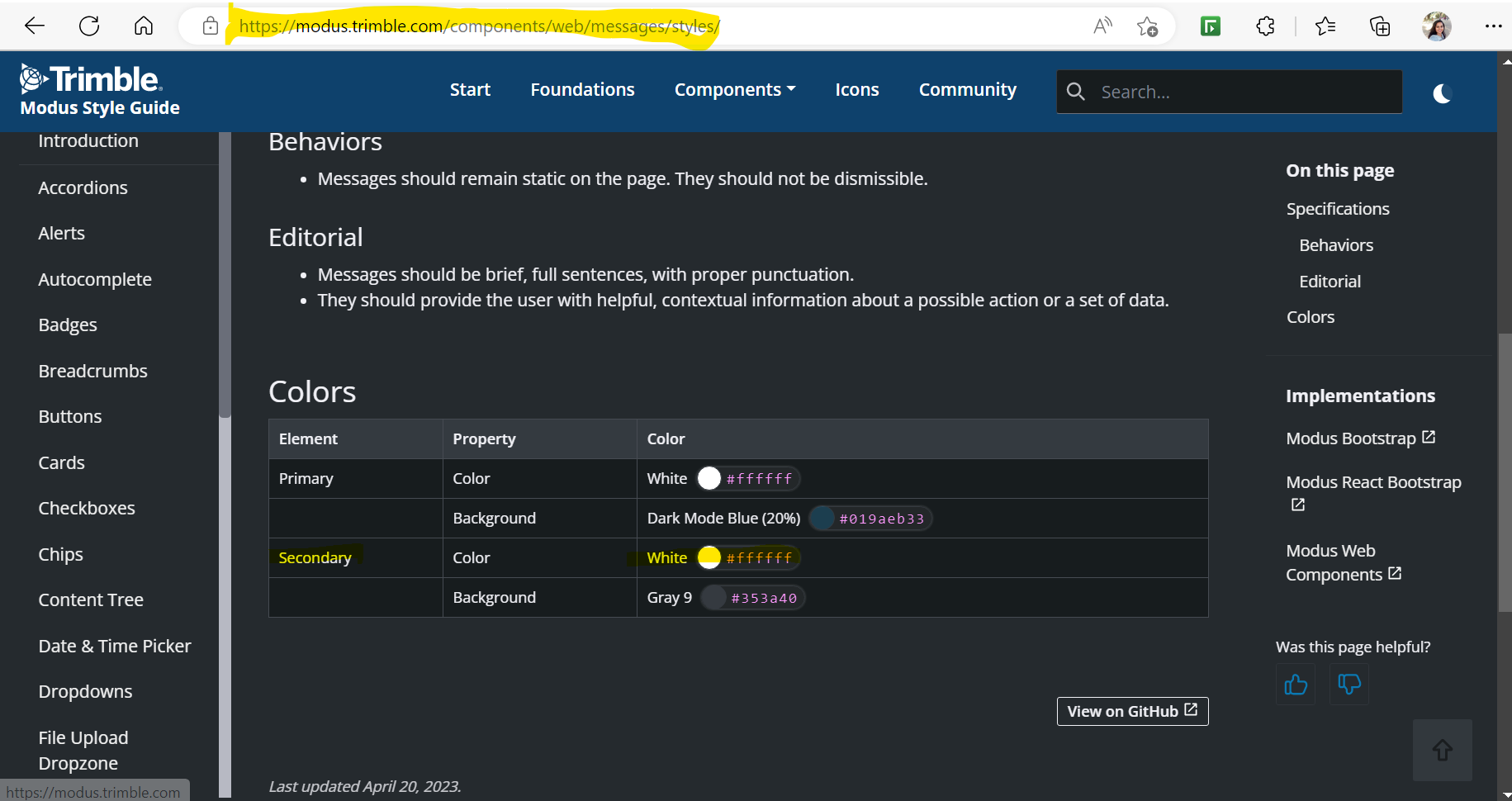Open browser Collections
Screen dimensions: 1512x801
1379,26
